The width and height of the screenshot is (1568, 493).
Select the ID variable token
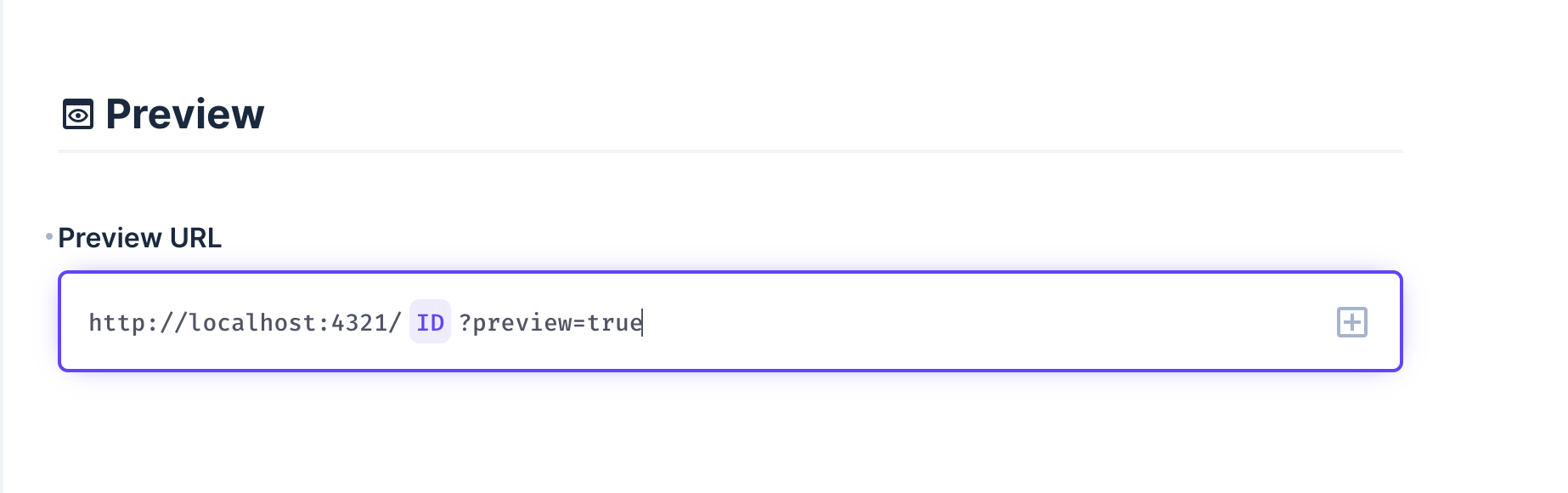[430, 322]
